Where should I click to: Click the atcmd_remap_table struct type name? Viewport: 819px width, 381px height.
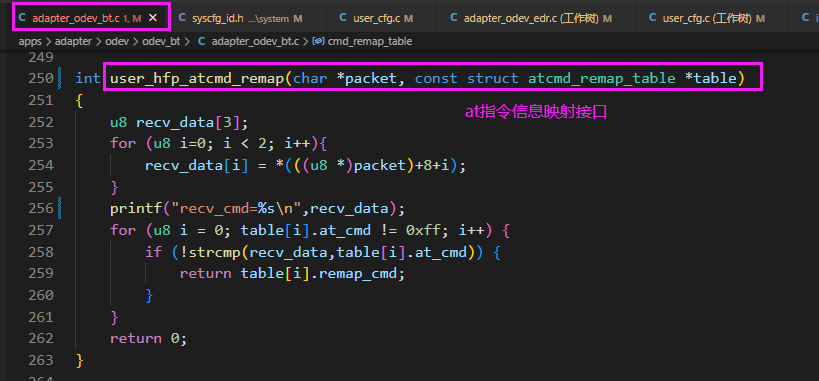click(x=602, y=78)
